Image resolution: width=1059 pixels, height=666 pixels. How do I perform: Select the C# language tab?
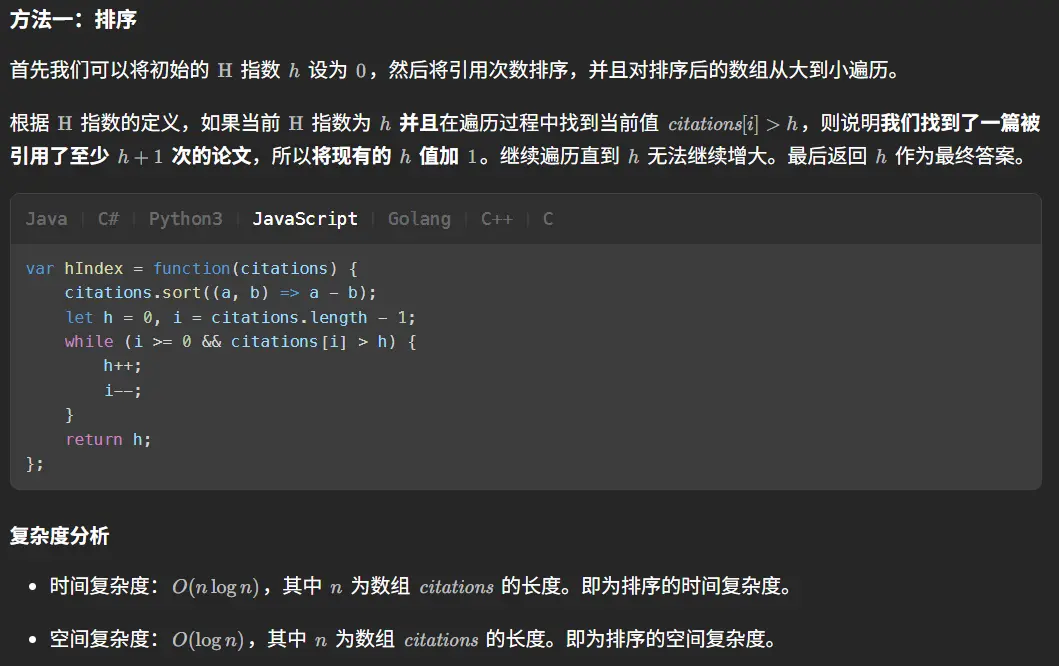click(108, 219)
